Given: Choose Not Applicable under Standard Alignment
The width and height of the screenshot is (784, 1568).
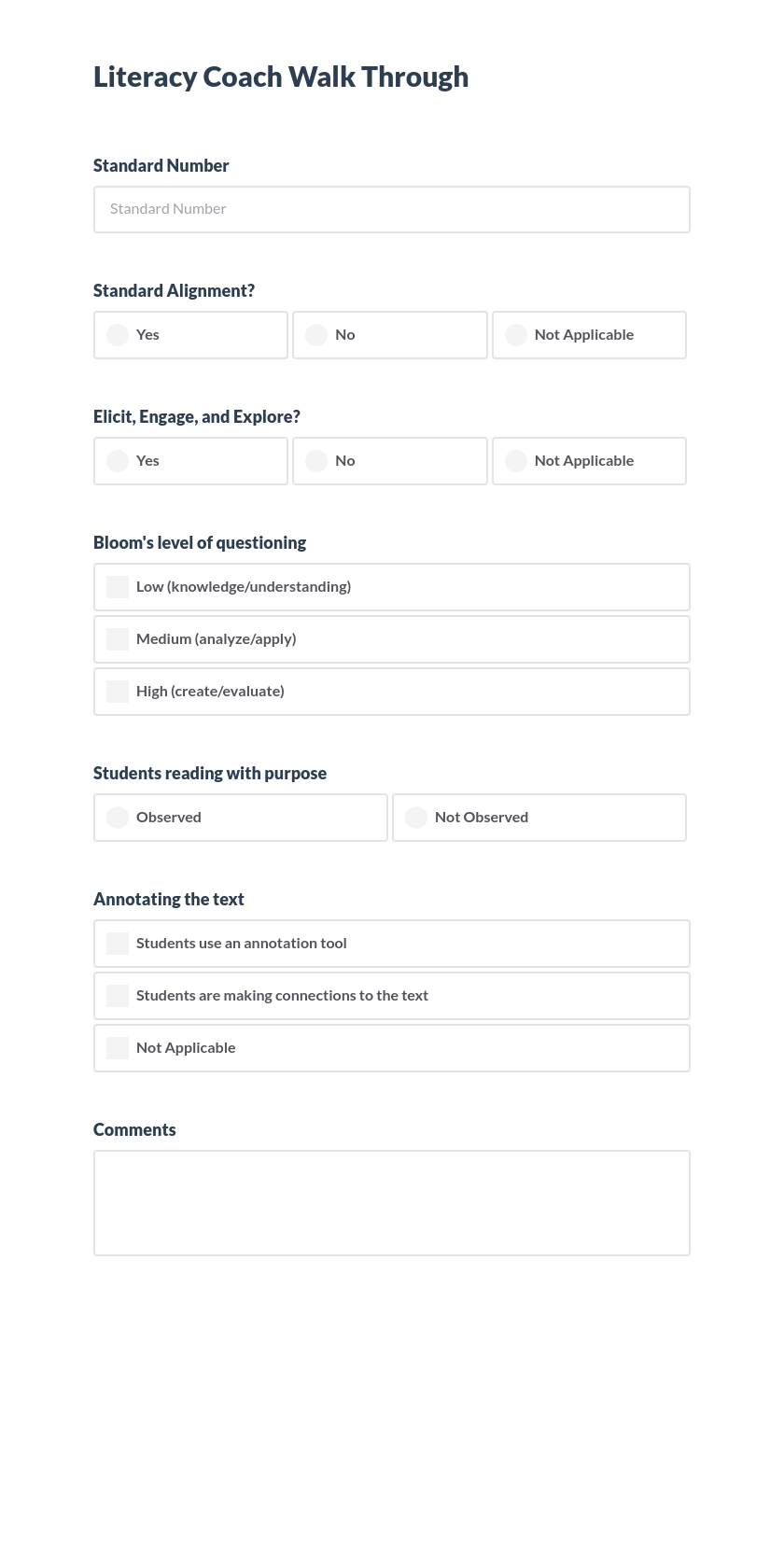Looking at the screenshot, I should [516, 335].
